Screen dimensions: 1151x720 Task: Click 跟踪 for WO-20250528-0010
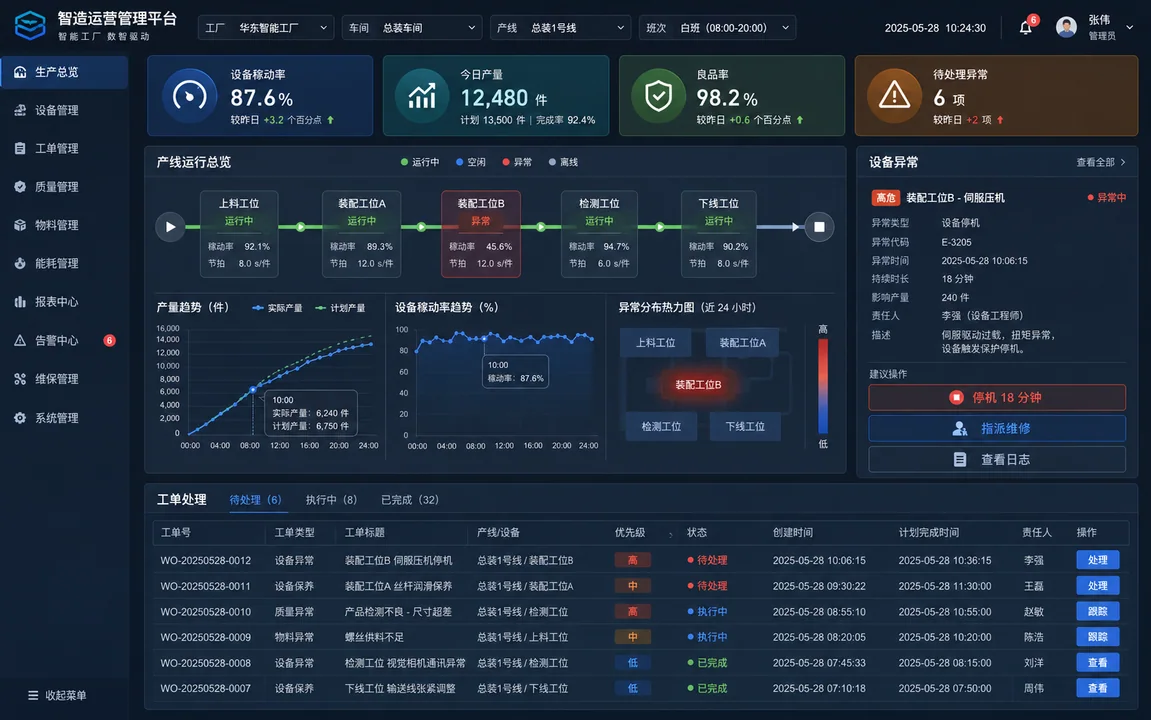tap(1097, 611)
